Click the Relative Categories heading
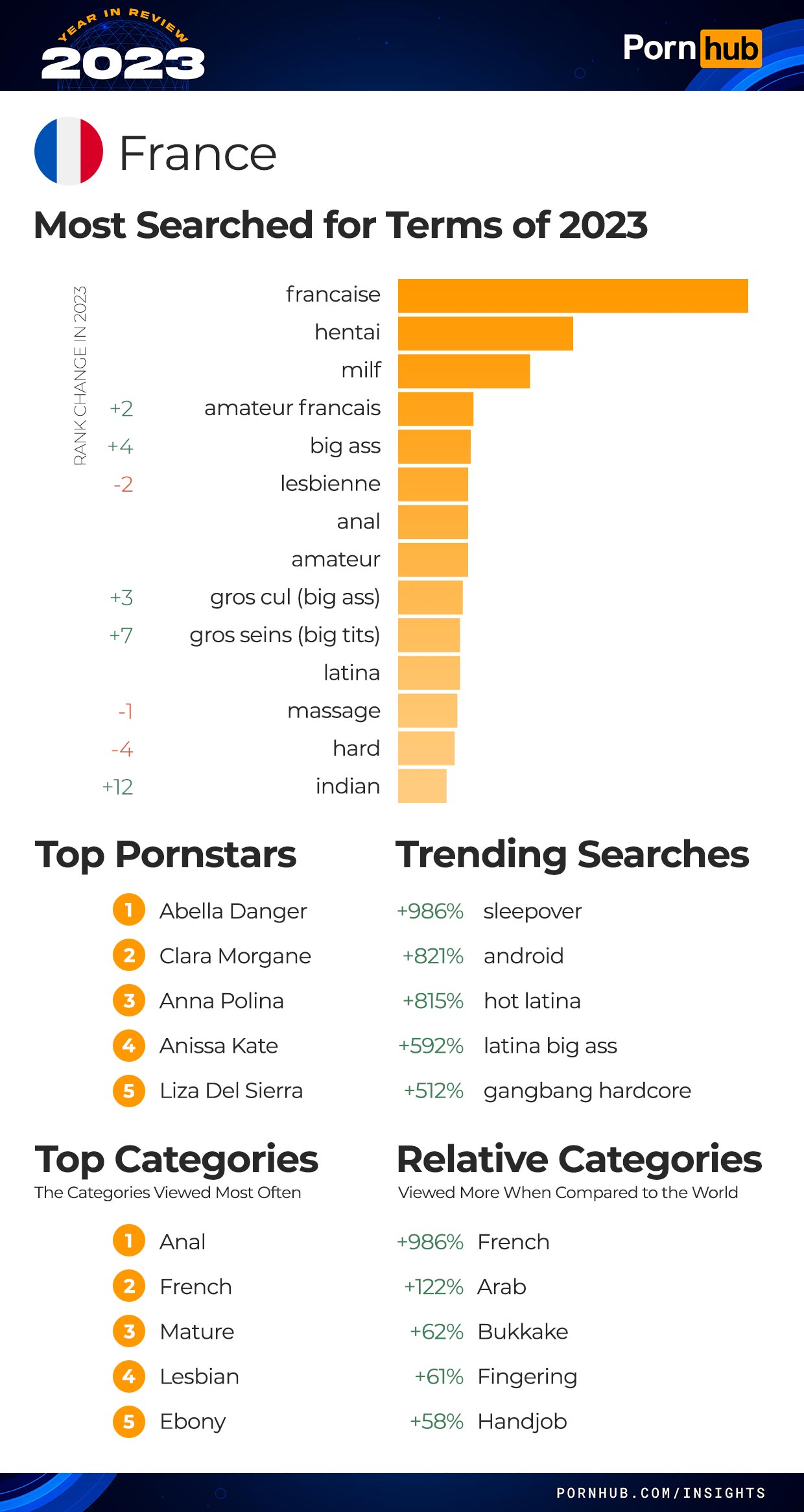The height and width of the screenshot is (1512, 804). pos(579,1159)
